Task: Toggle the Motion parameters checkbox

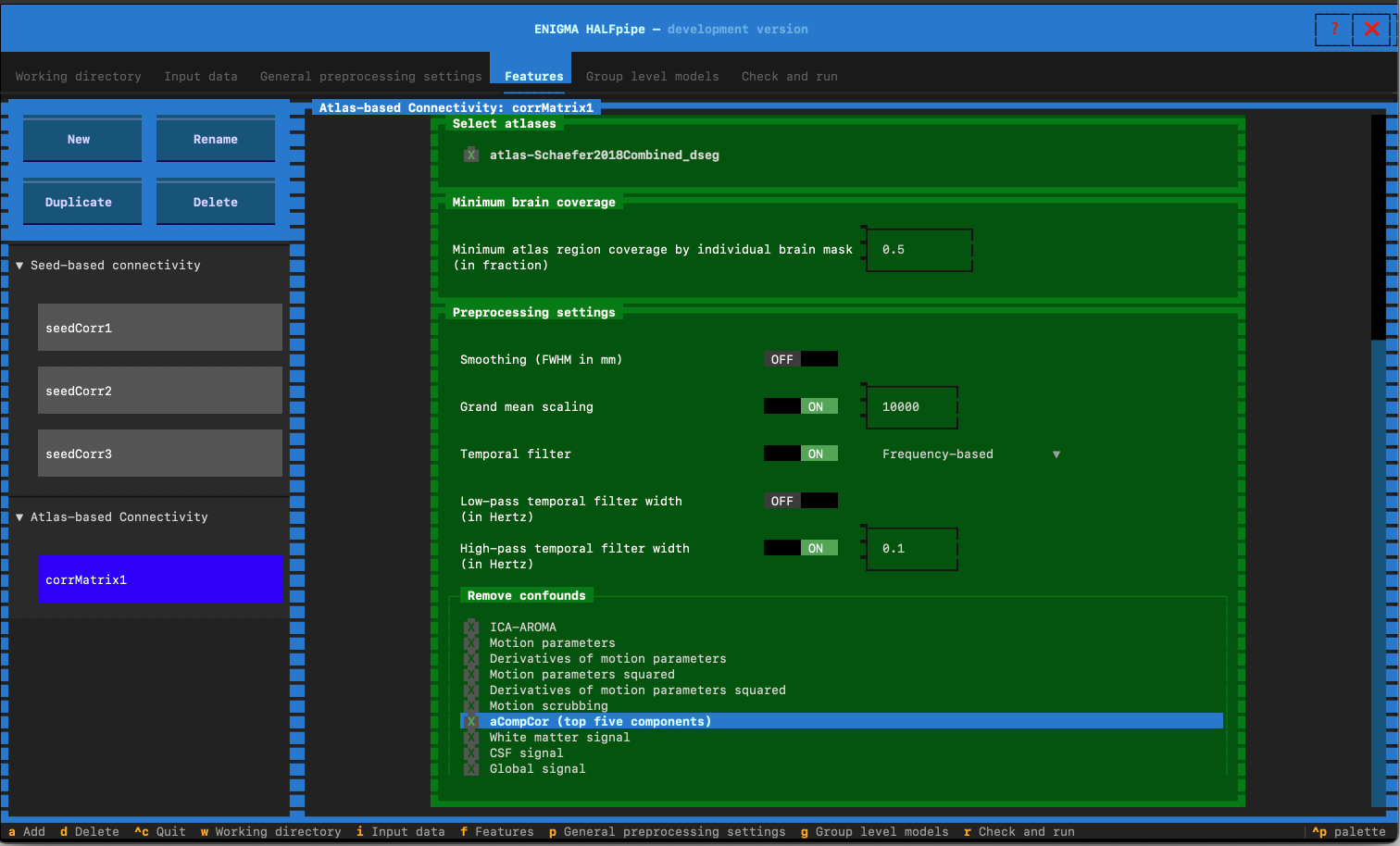Action: 471,643
